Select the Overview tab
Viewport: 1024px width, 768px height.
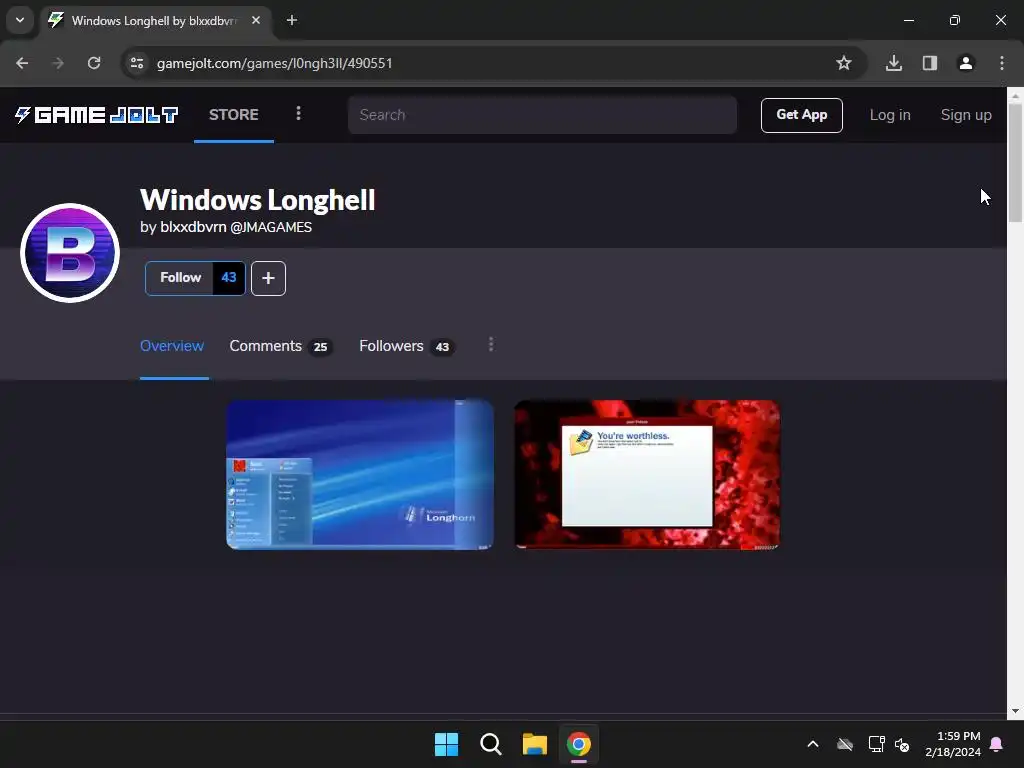click(172, 346)
